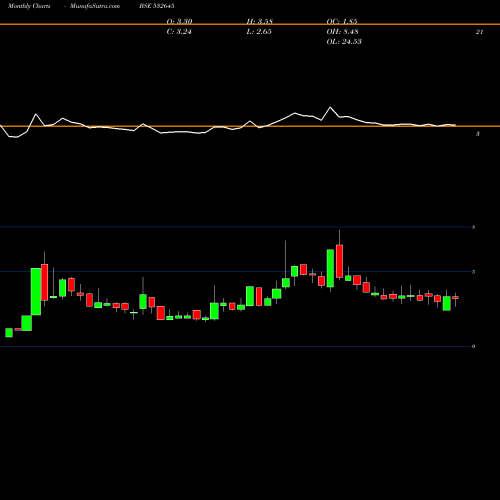
Task: Click the first green candlestick on the far left
Action: (x=9, y=333)
